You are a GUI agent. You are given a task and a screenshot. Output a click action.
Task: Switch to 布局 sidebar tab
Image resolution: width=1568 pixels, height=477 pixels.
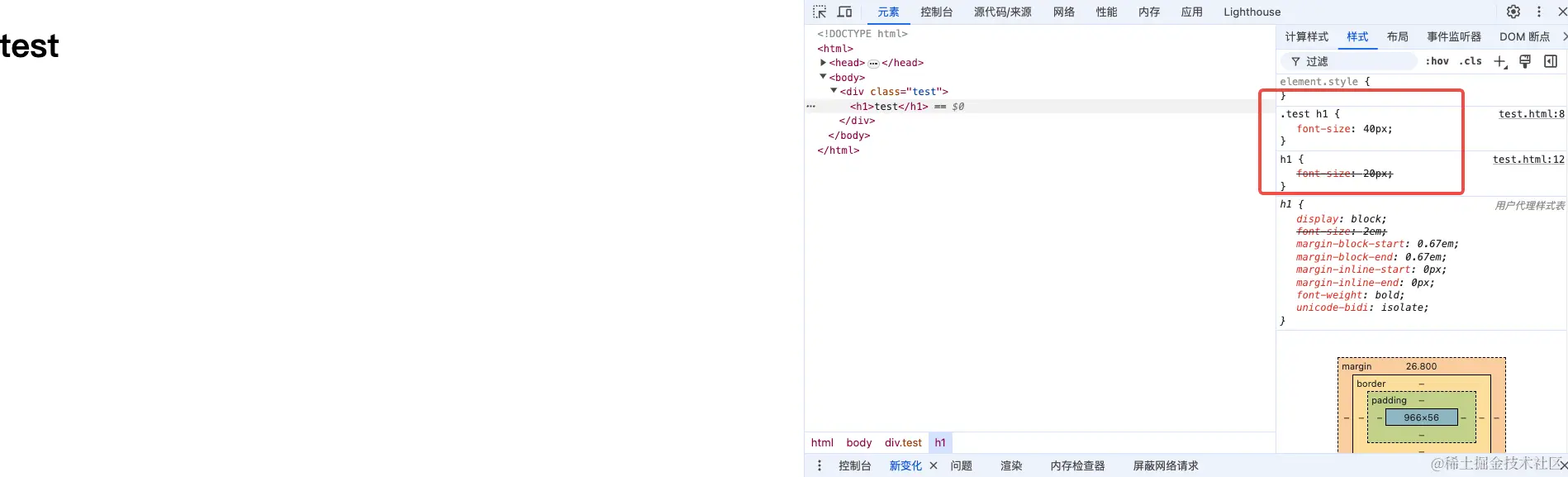(1398, 36)
